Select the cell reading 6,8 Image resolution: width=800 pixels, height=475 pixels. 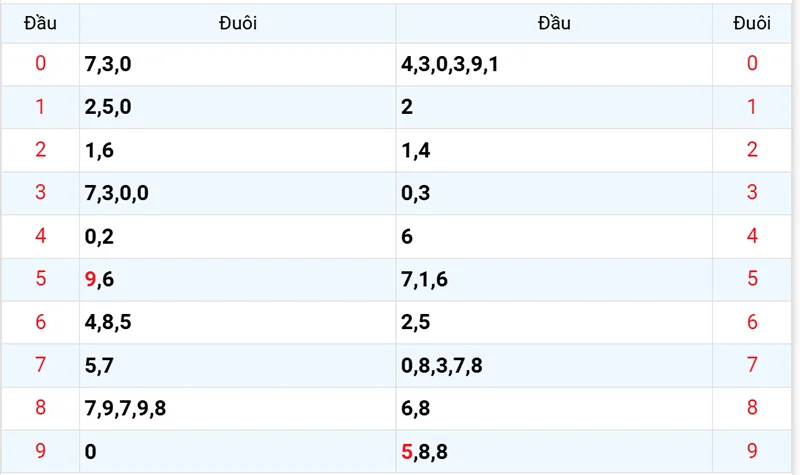tap(416, 409)
